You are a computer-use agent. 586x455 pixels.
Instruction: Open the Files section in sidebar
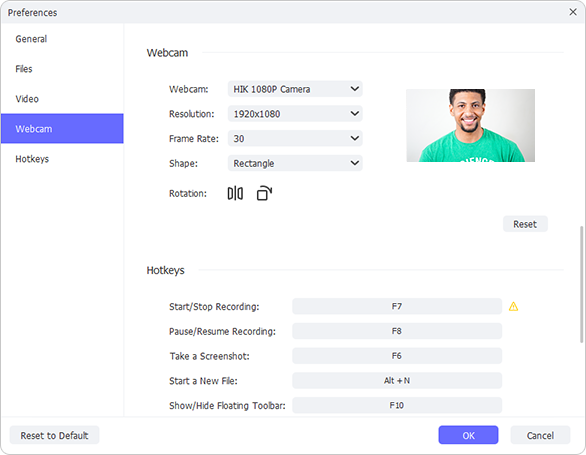(x=62, y=69)
